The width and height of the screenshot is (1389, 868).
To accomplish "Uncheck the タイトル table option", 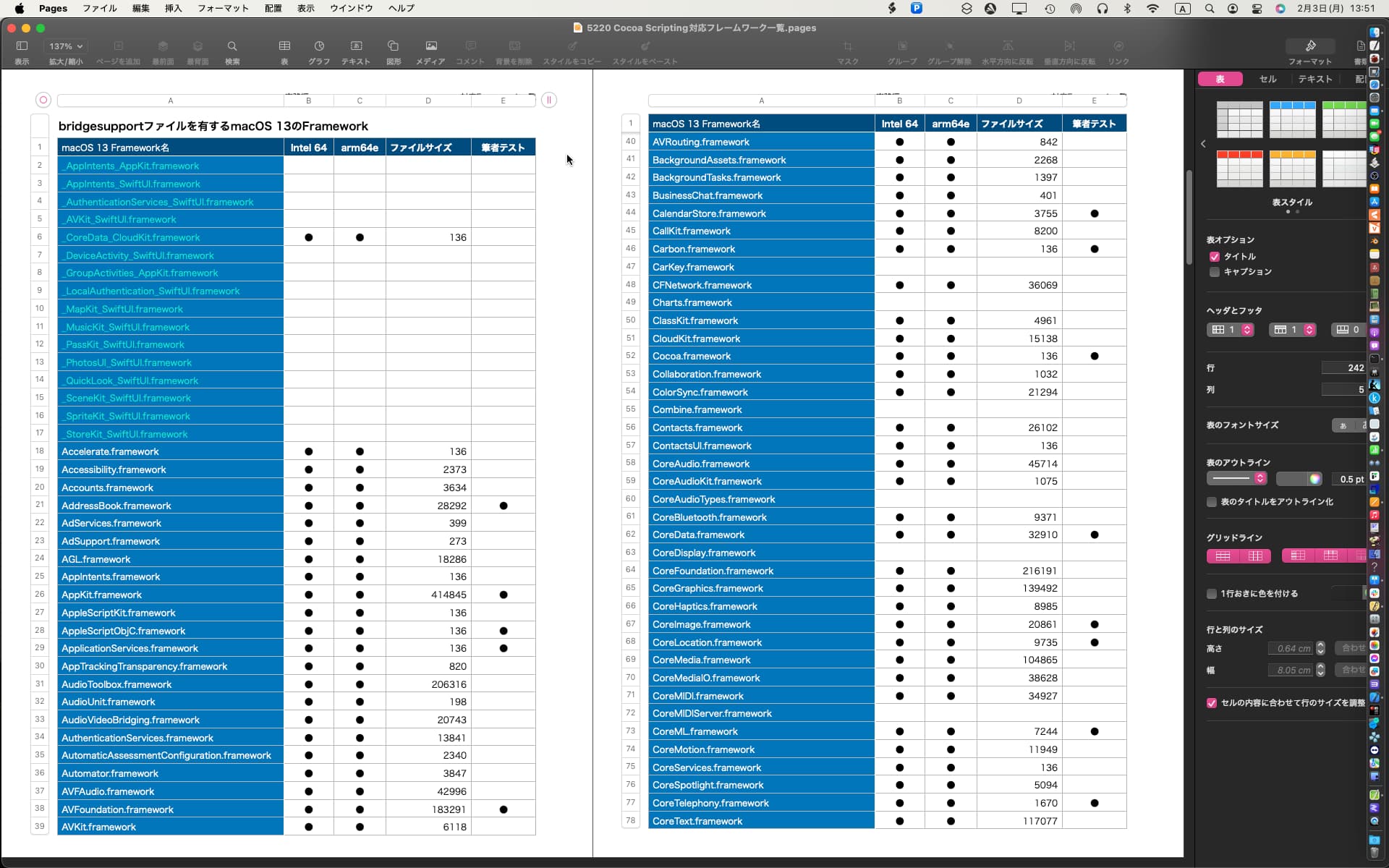I will (1215, 257).
